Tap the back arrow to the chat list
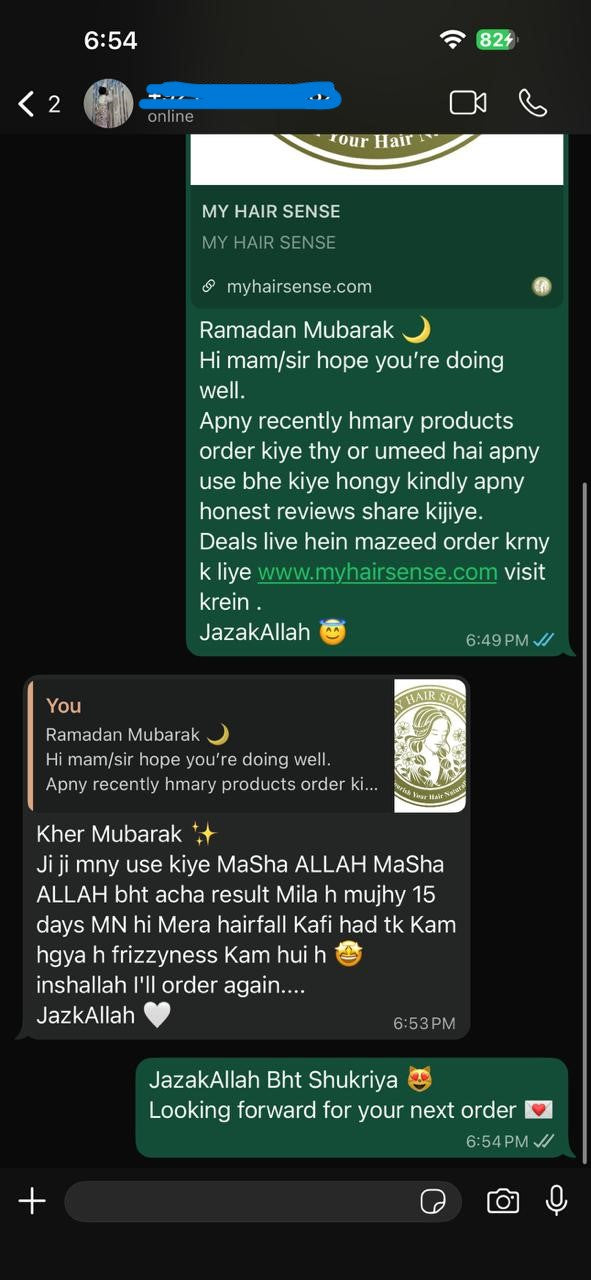 click(x=27, y=103)
